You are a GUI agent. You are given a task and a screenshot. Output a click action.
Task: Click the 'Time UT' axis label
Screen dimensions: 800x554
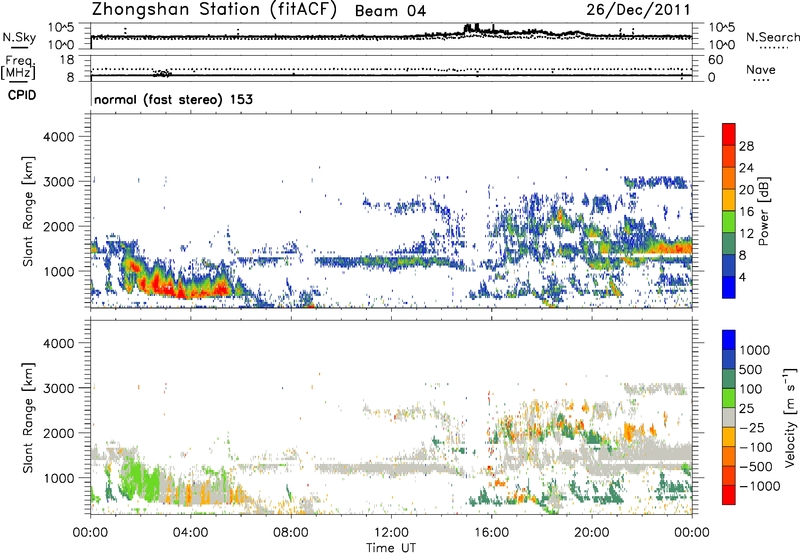click(x=391, y=548)
